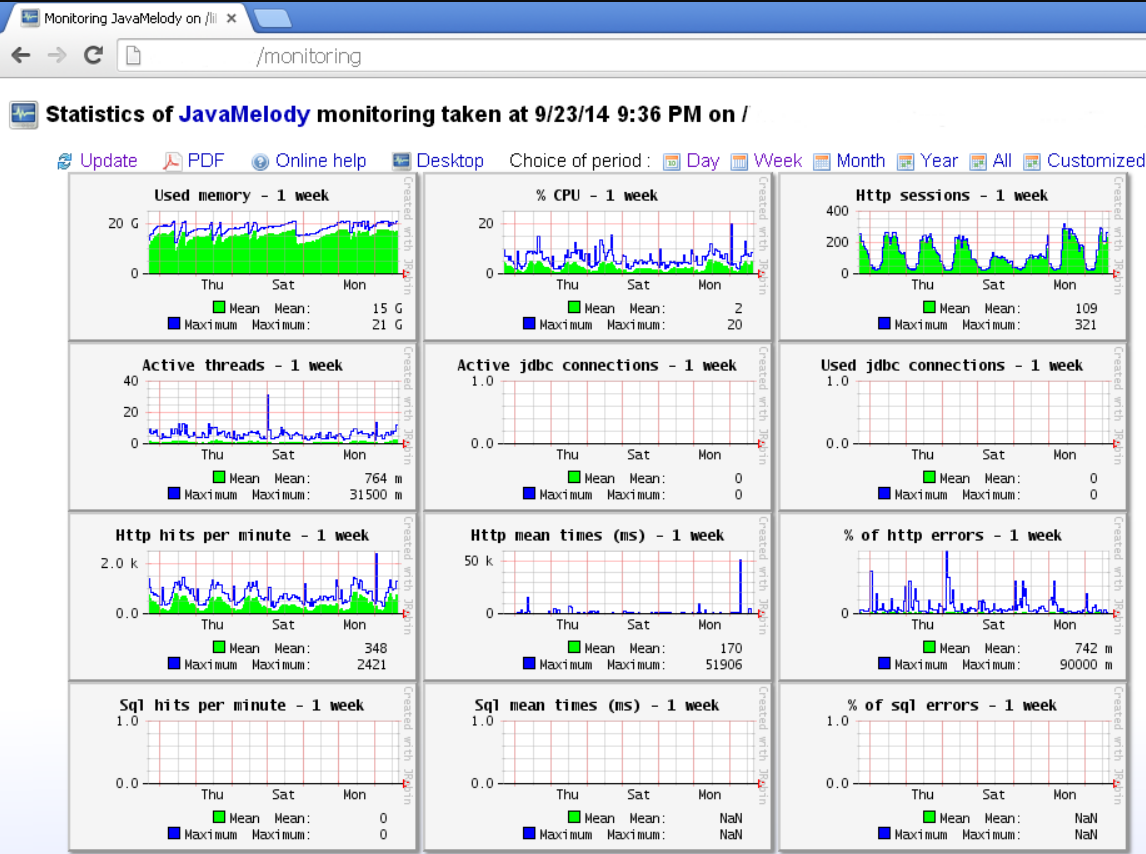The height and width of the screenshot is (854, 1146).
Task: Click green Mean swatch in Http sessions legend
Action: click(929, 307)
